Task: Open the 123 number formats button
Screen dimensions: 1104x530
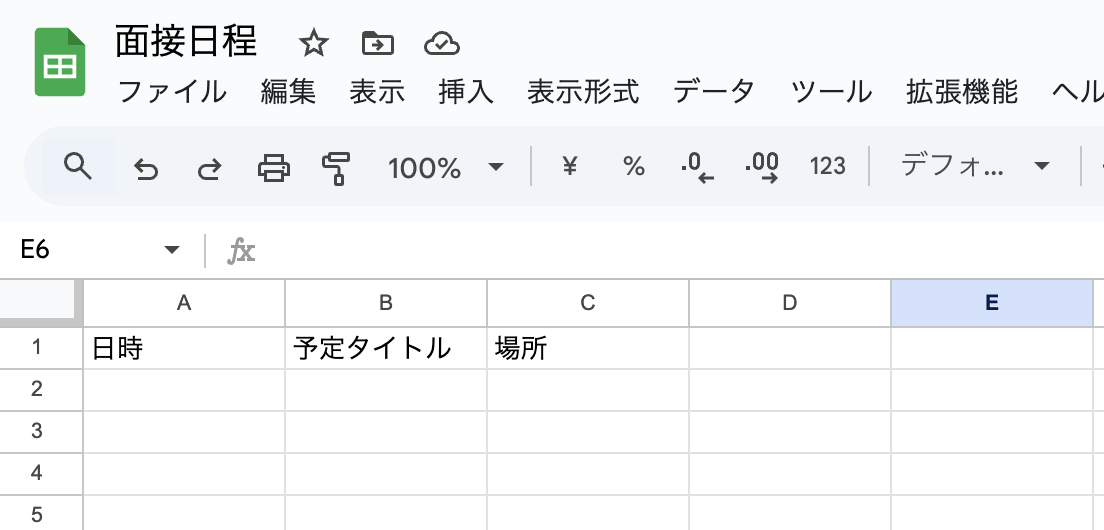Action: [828, 166]
